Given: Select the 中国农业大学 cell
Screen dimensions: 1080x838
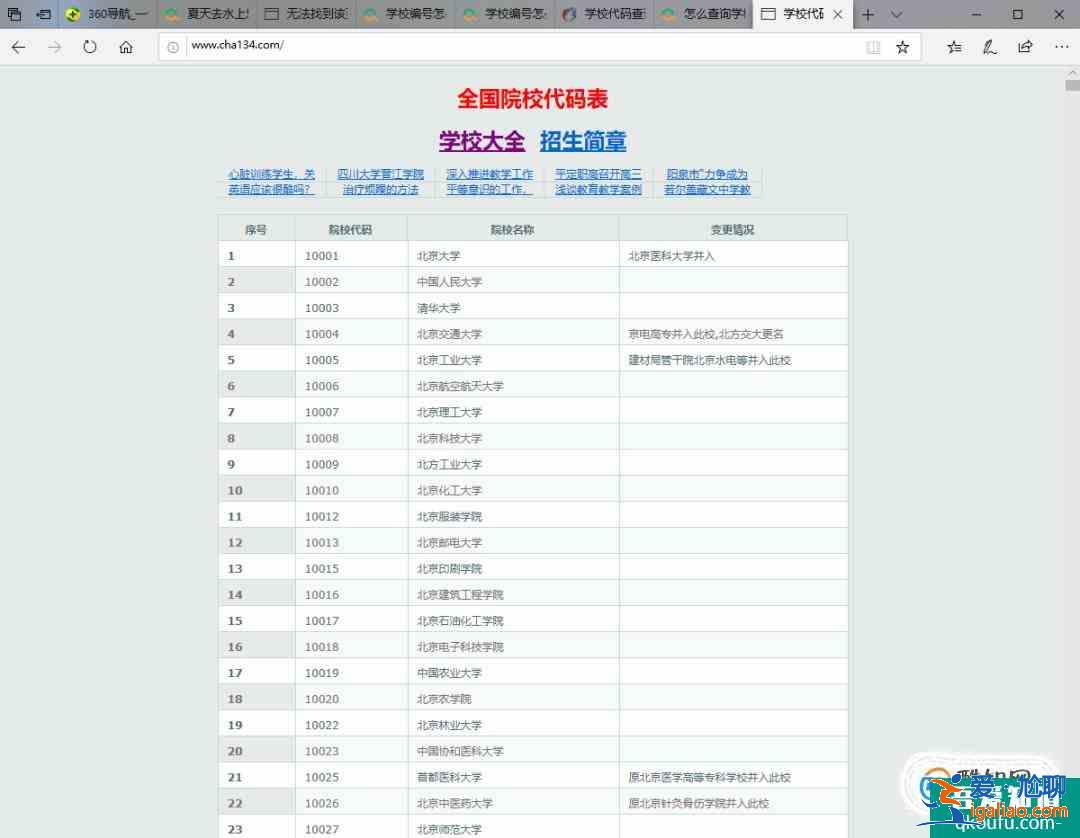Looking at the screenshot, I should [x=512, y=673].
